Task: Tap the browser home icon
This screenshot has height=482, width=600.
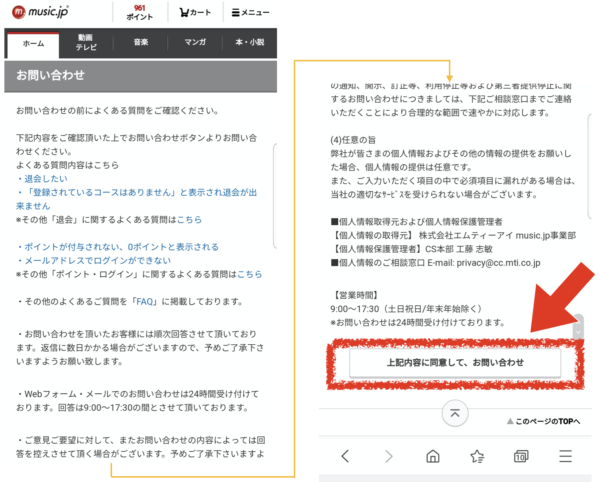Action: coord(433,456)
